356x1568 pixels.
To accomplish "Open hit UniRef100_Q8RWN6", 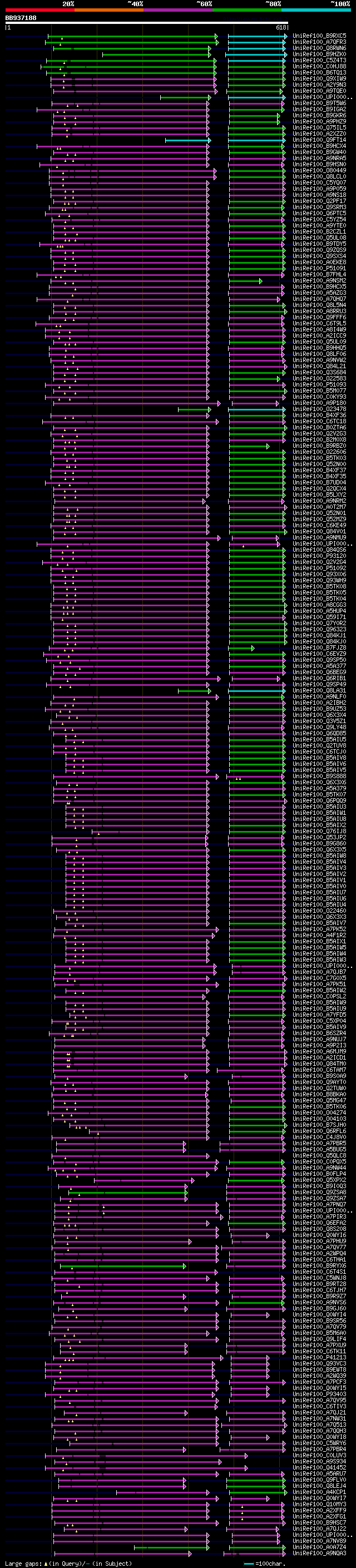I will (319, 48).
